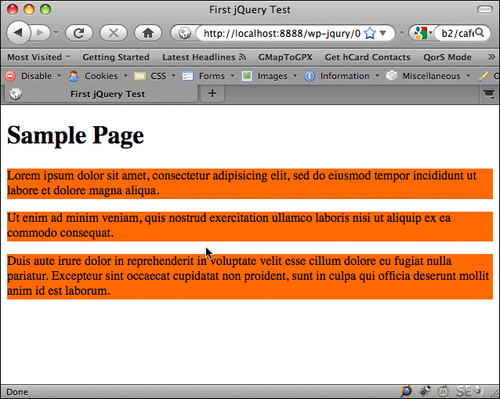This screenshot has width=500, height=399.
Task: Click the QorS Mode bookmark
Action: [447, 57]
